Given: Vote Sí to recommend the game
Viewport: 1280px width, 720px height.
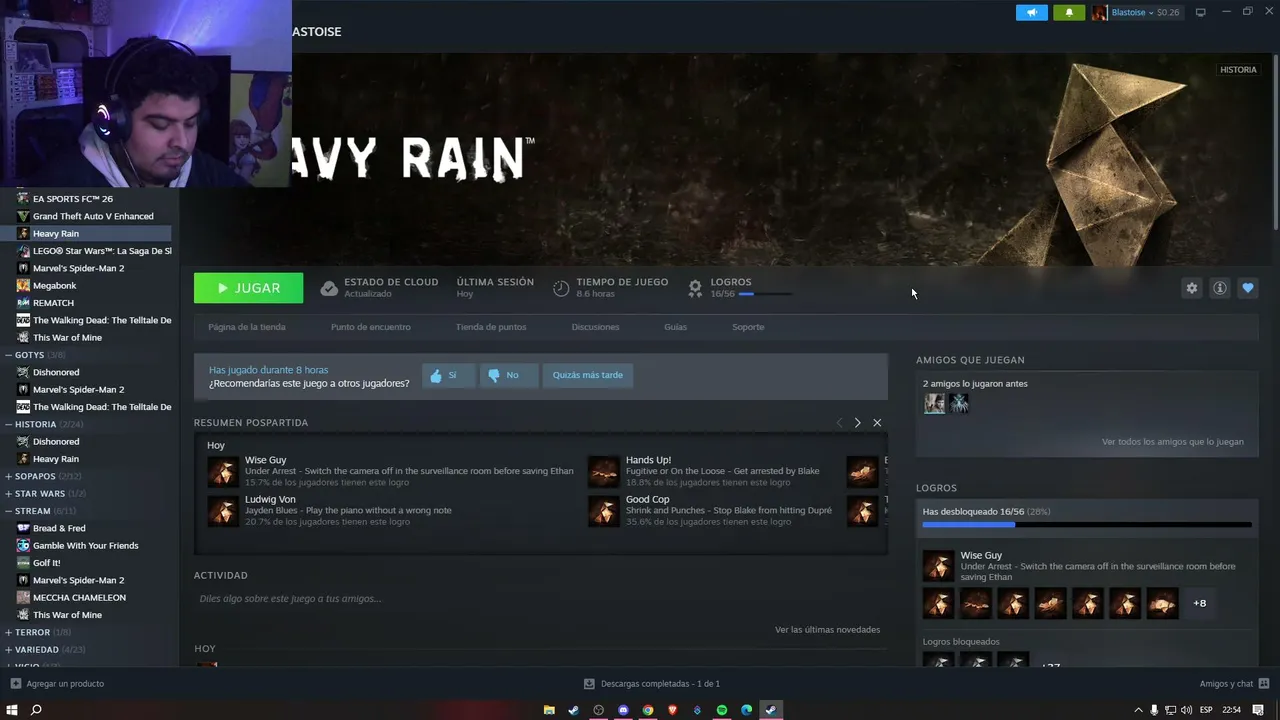Looking at the screenshot, I should (x=448, y=376).
